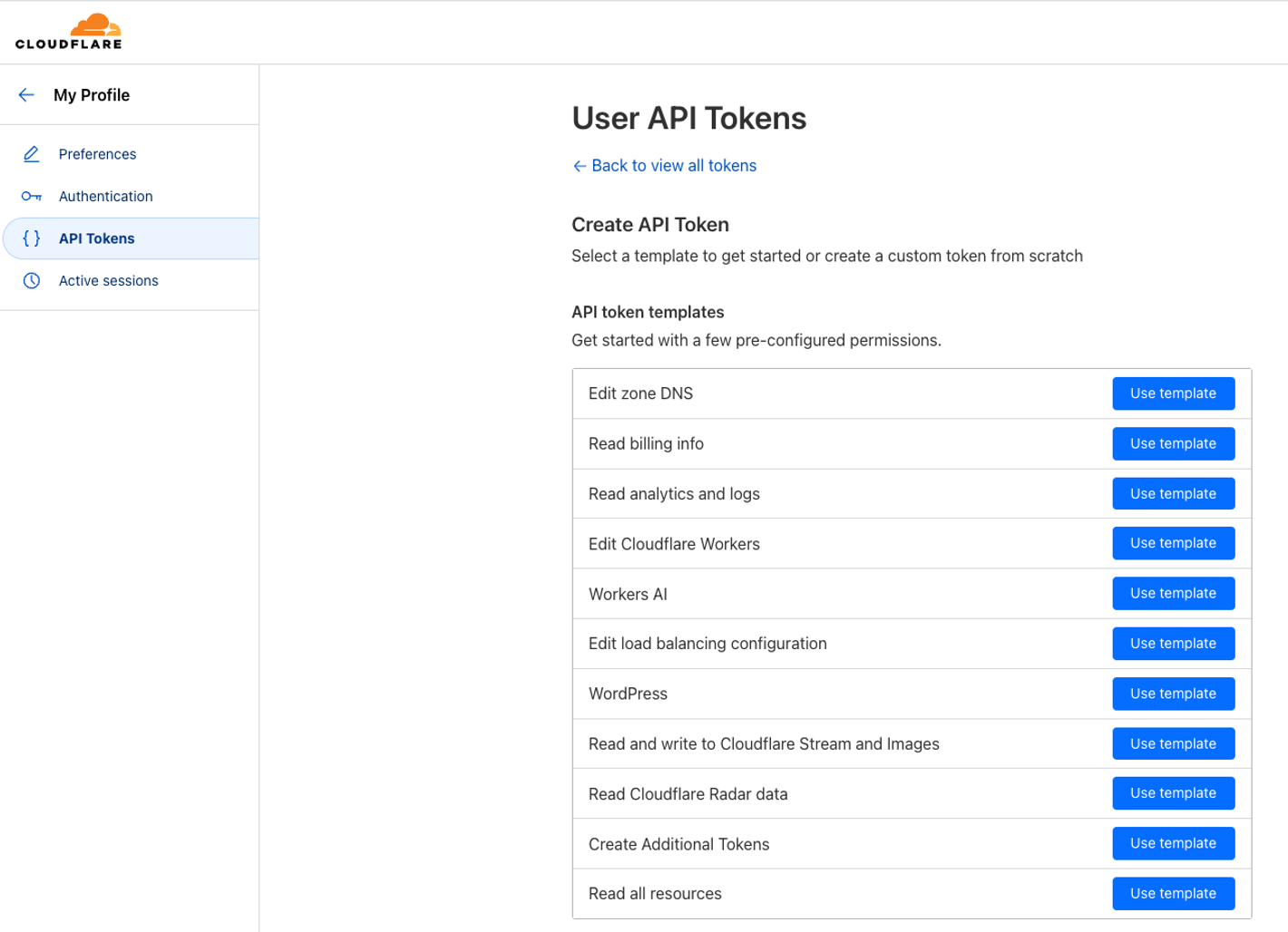Click the Authentication key icon

pyautogui.click(x=32, y=196)
